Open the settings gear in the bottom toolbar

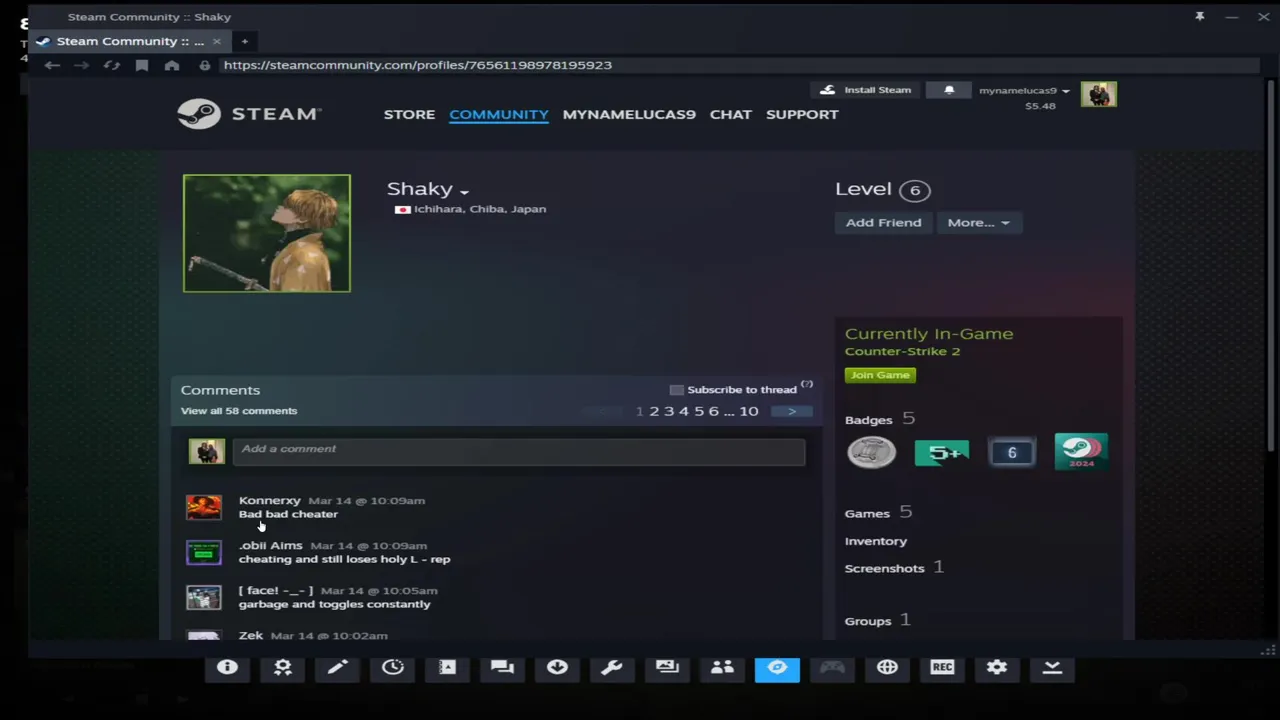[997, 667]
